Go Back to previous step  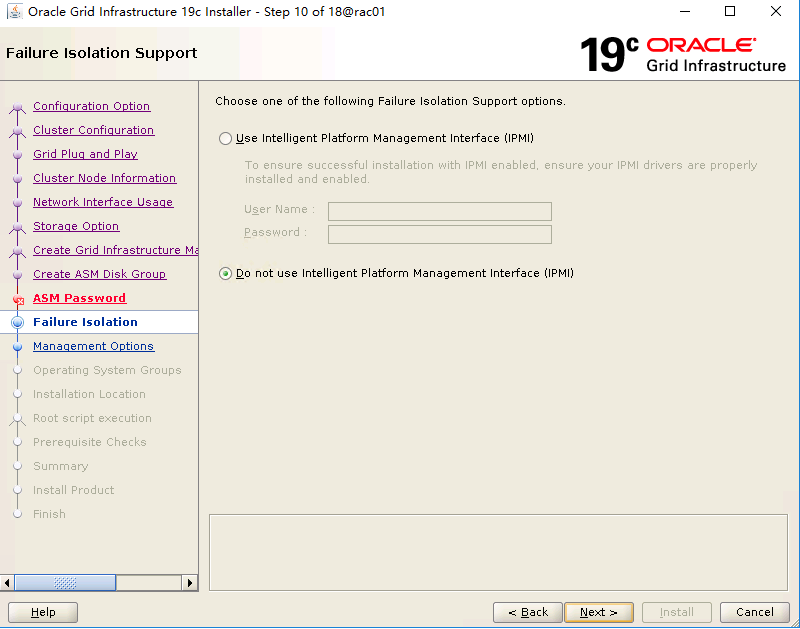[x=528, y=612]
